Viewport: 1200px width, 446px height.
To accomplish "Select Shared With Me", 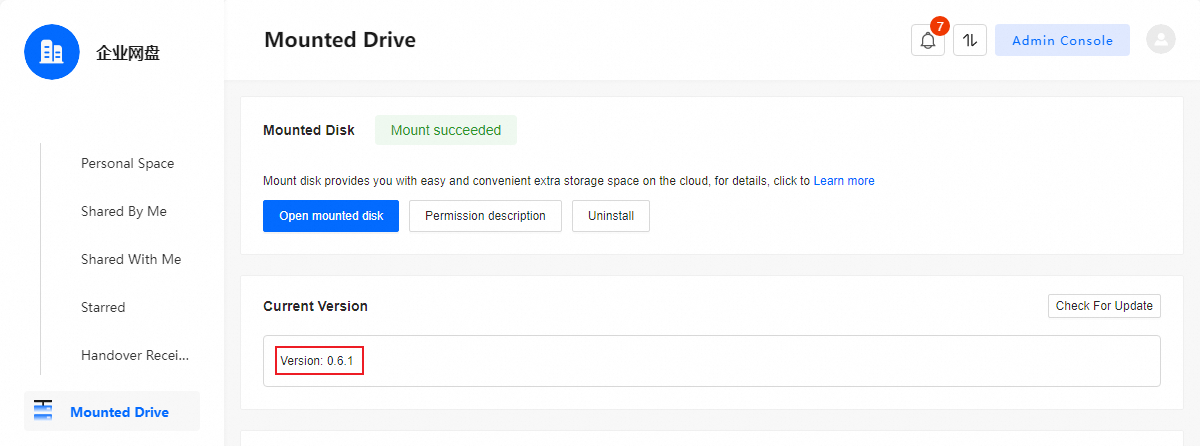I will click(131, 259).
